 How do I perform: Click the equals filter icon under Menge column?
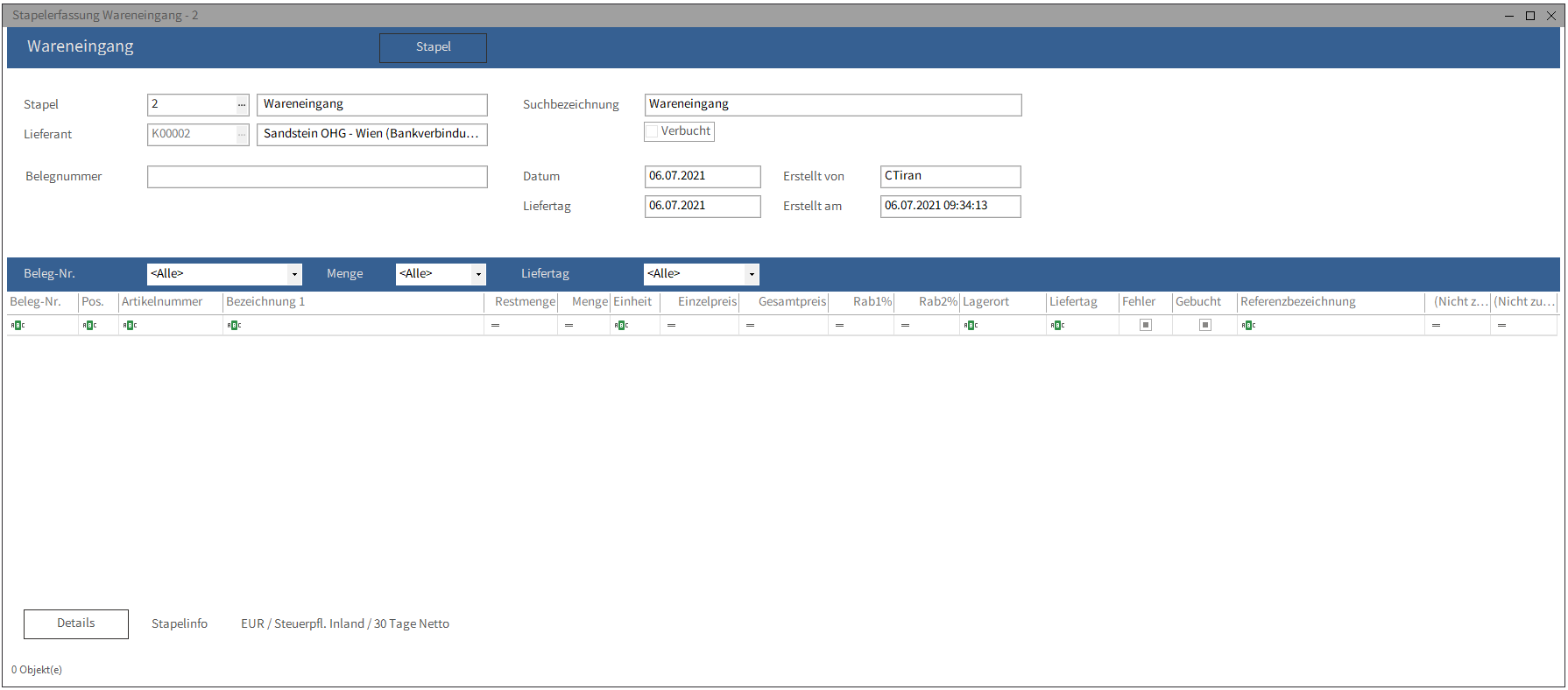coord(569,325)
